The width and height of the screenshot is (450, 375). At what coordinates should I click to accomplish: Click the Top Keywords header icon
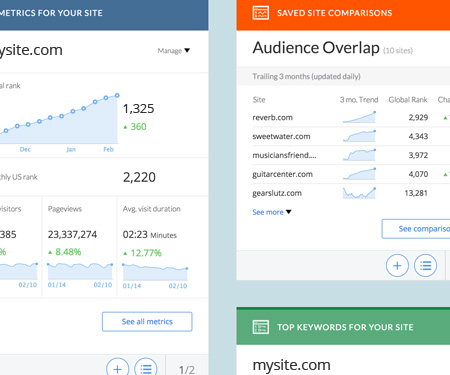pyautogui.click(x=261, y=327)
